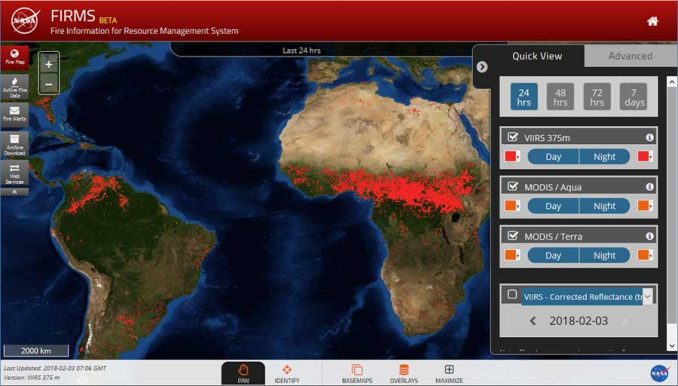678x386 pixels.
Task: Show info for MODIS / Aqua layer
Action: (x=649, y=187)
